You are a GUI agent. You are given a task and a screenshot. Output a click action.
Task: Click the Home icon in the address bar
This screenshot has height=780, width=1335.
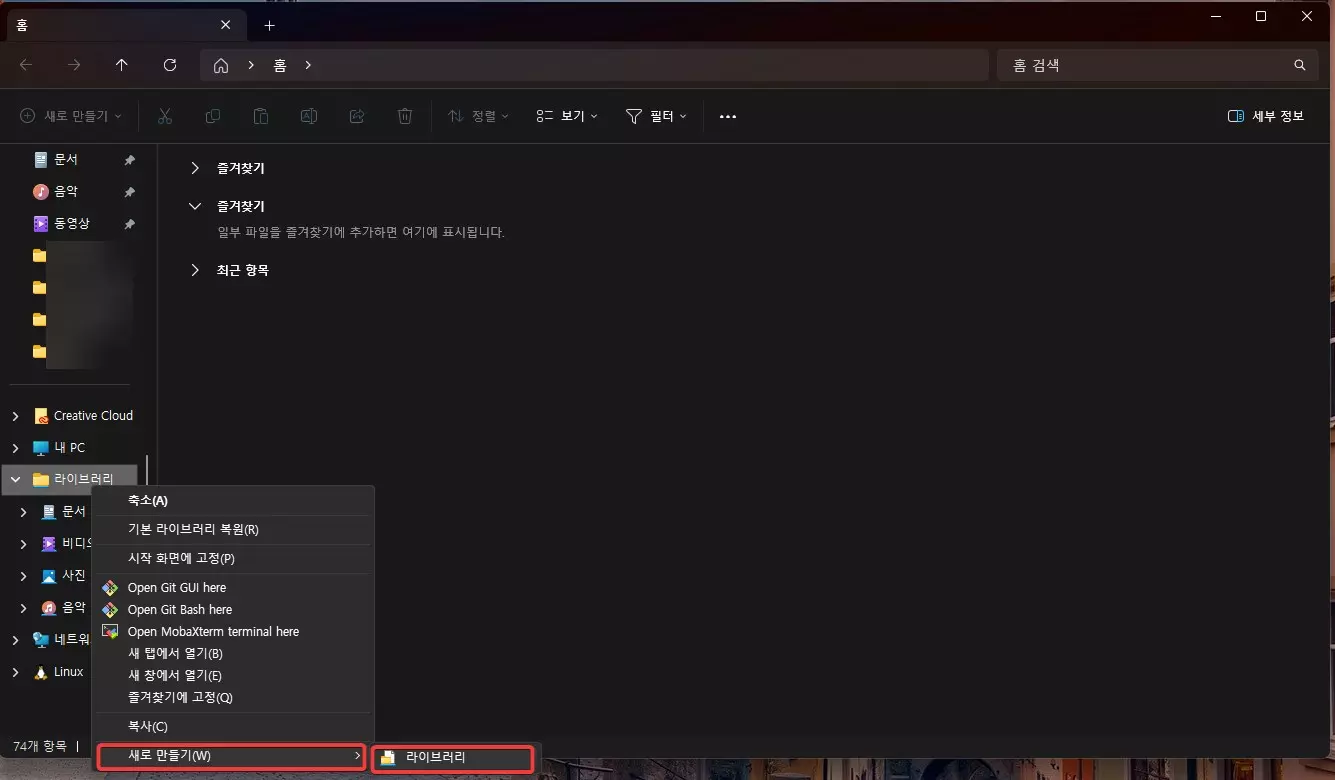click(x=220, y=64)
